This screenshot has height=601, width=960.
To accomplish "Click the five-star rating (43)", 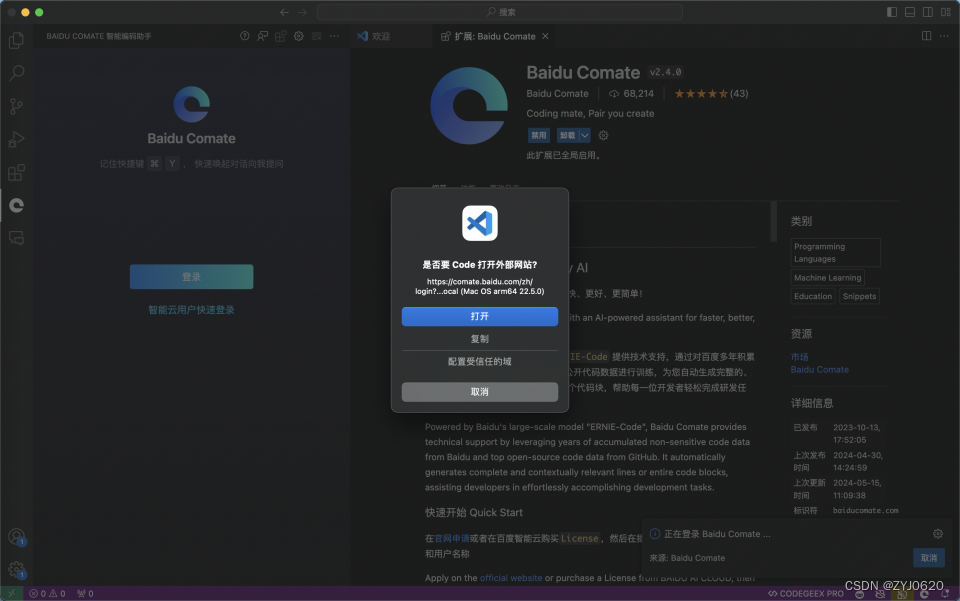I will pyautogui.click(x=711, y=94).
